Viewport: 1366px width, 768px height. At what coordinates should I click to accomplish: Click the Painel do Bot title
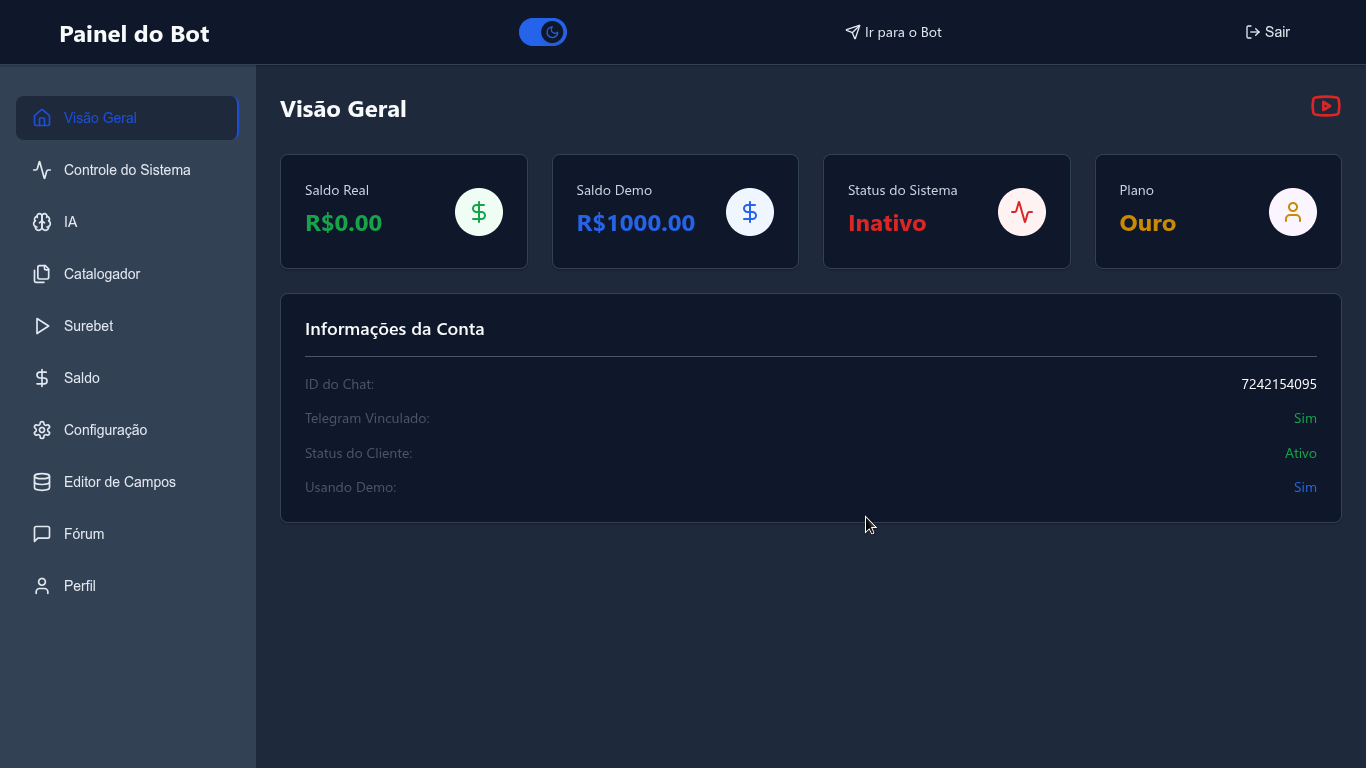pos(134,34)
